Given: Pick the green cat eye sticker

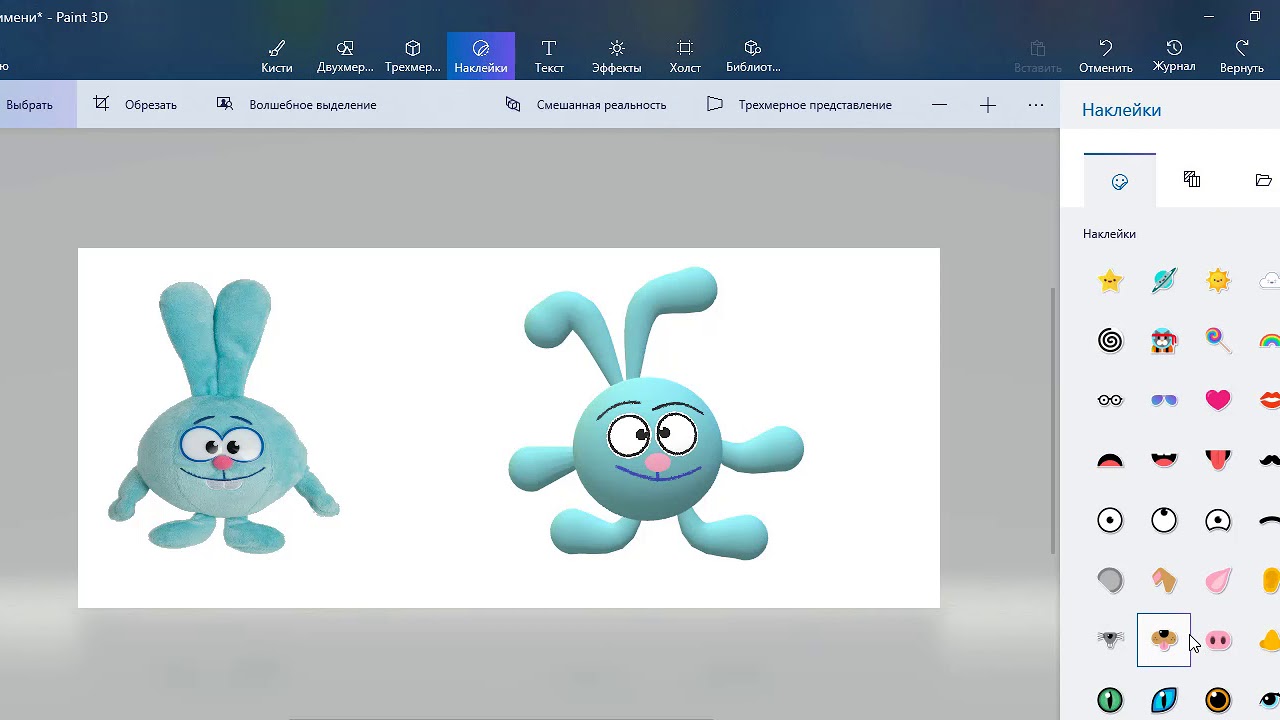Looking at the screenshot, I should pos(1110,700).
